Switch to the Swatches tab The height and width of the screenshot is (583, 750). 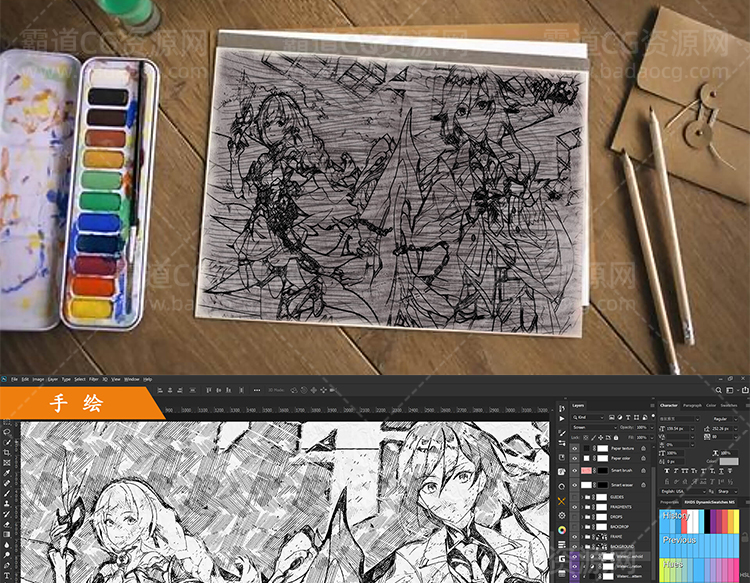tap(729, 406)
